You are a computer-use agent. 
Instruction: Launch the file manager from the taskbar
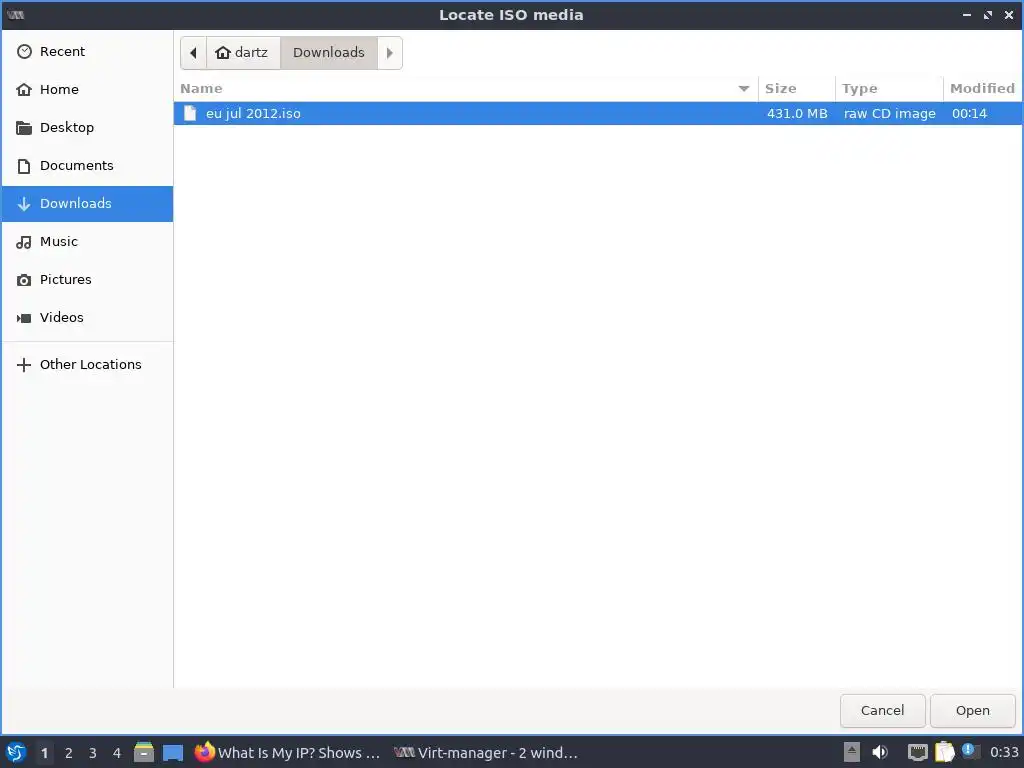(144, 753)
